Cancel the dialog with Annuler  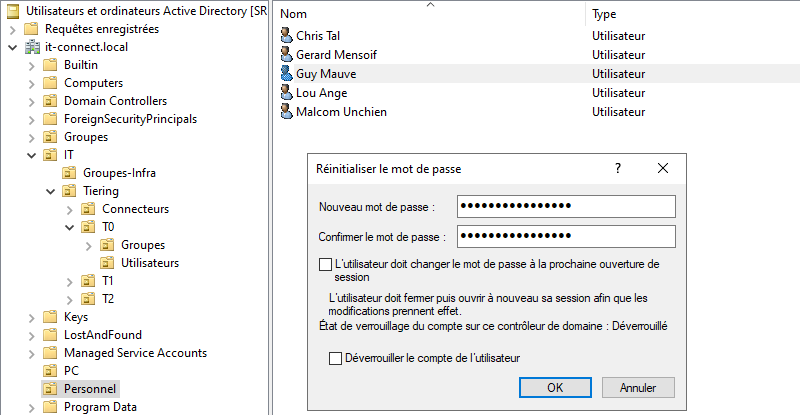click(x=637, y=387)
